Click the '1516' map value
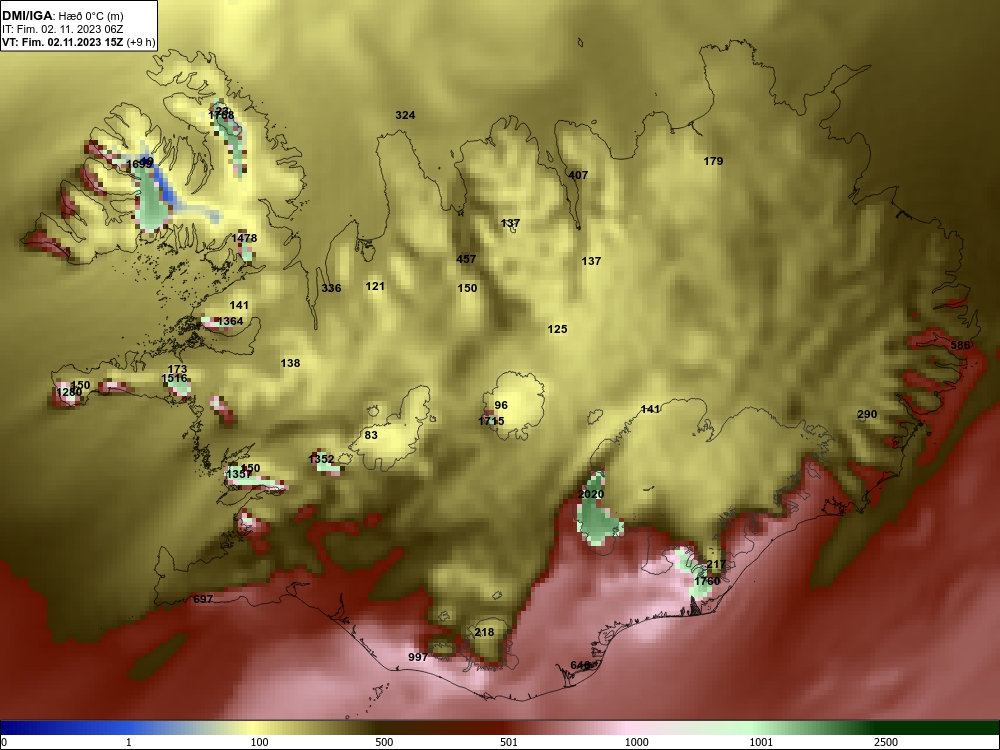This screenshot has width=1000, height=750. point(174,379)
